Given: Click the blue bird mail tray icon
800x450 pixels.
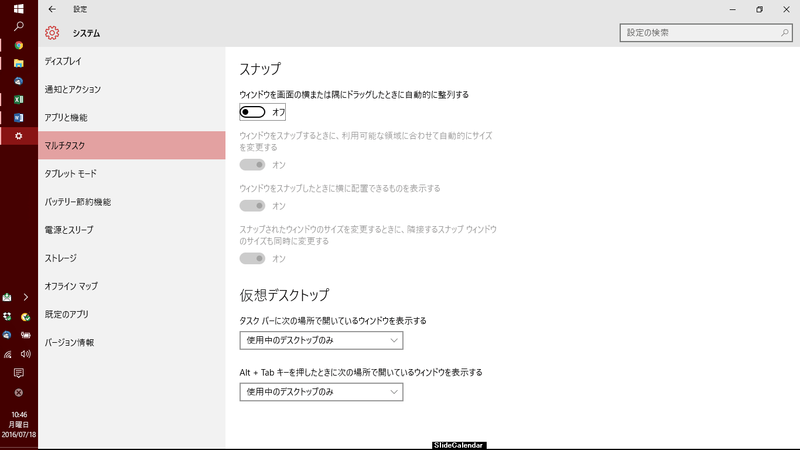Looking at the screenshot, I should coord(7,335).
